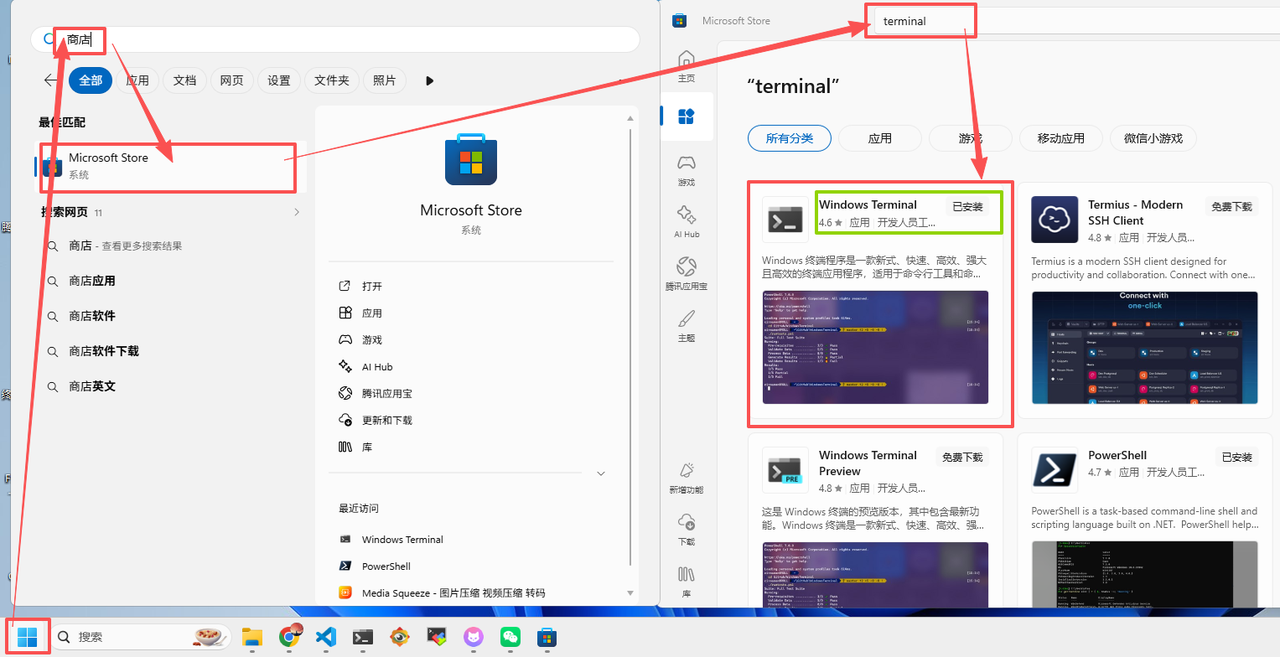The height and width of the screenshot is (657, 1280).
Task: Select the Apps icon in Store sidebar
Action: [686, 117]
